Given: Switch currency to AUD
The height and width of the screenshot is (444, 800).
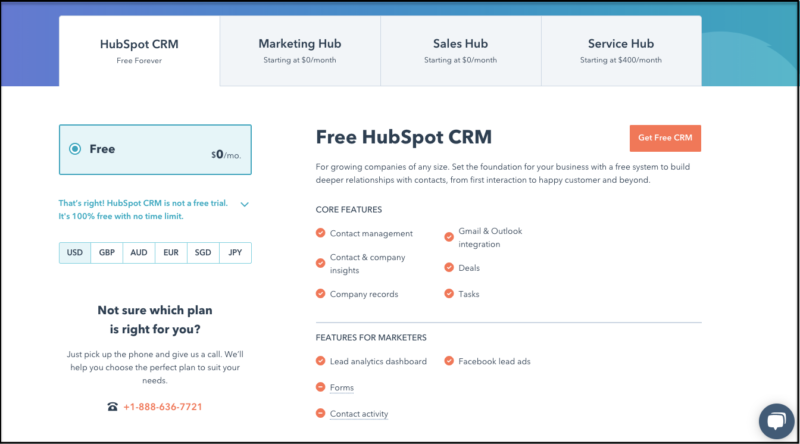Looking at the screenshot, I should pyautogui.click(x=139, y=253).
